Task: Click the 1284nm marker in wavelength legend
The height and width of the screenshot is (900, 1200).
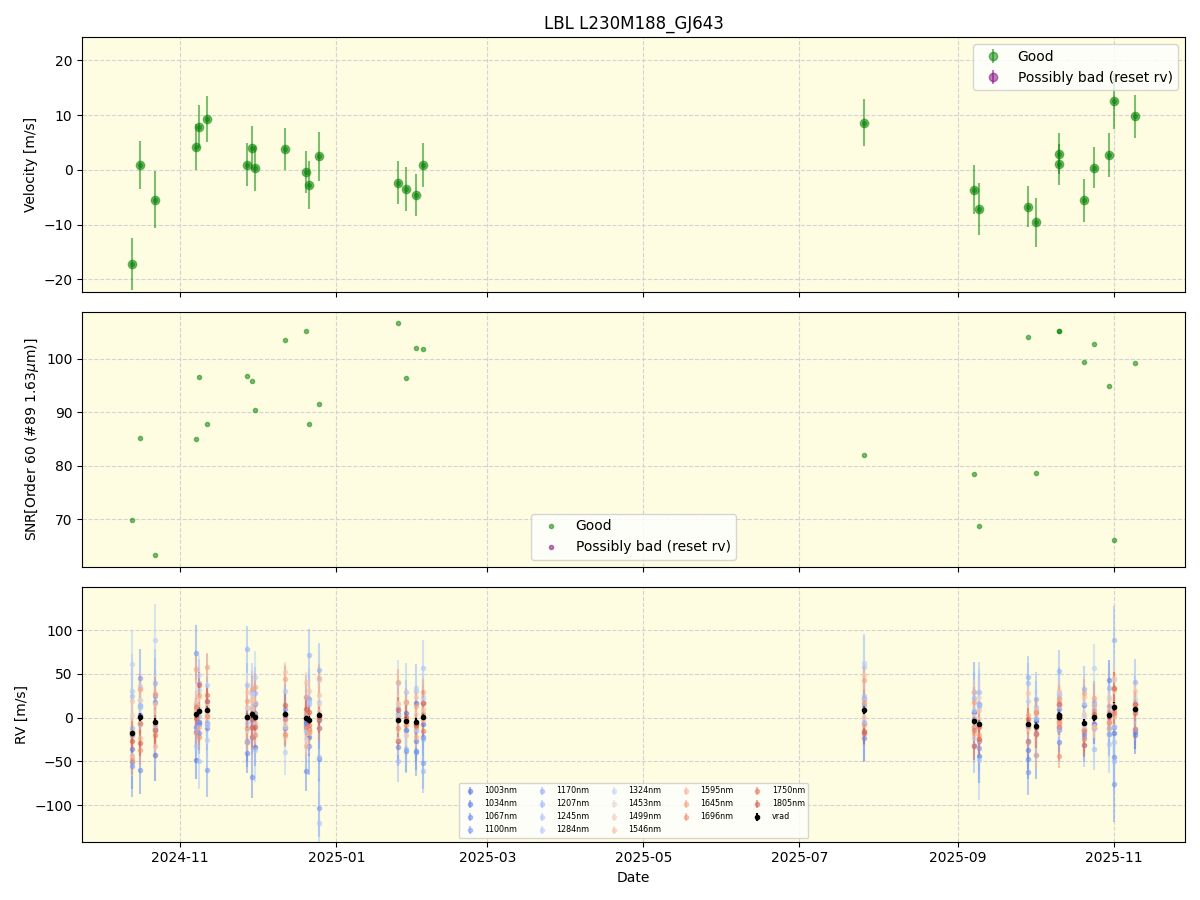Action: pos(542,830)
